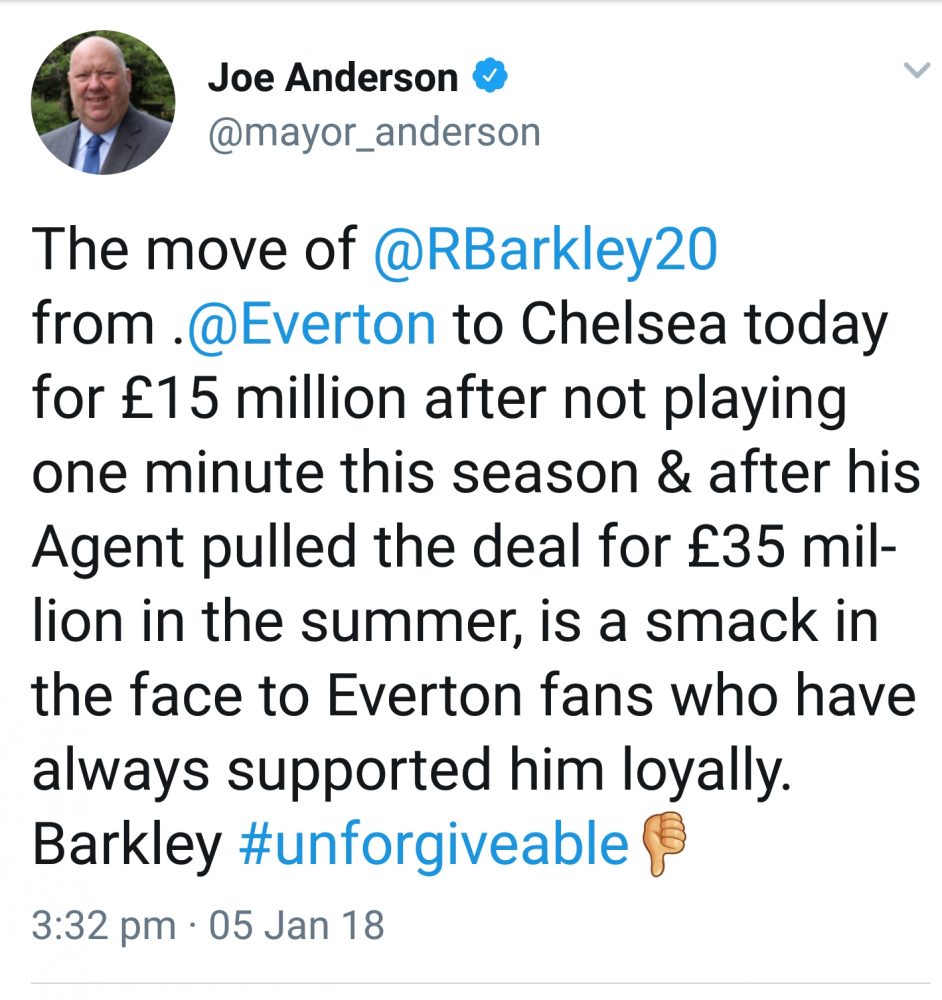The image size is (942, 1000).
Task: Click the blue verified badge
Action: [x=490, y=75]
